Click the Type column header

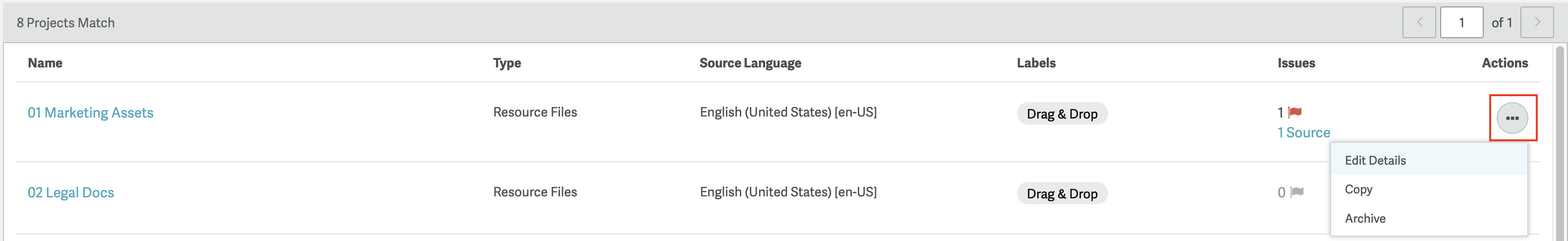click(506, 62)
